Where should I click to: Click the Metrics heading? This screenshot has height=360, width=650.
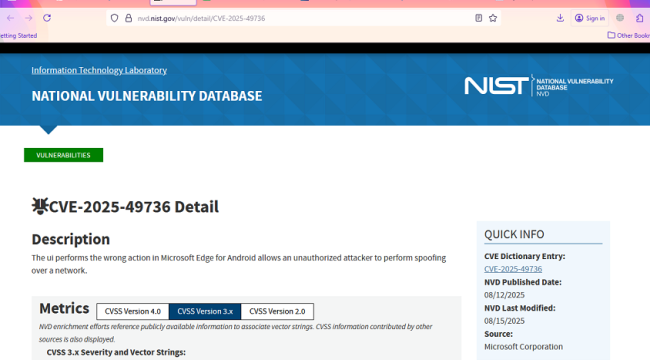tap(64, 309)
